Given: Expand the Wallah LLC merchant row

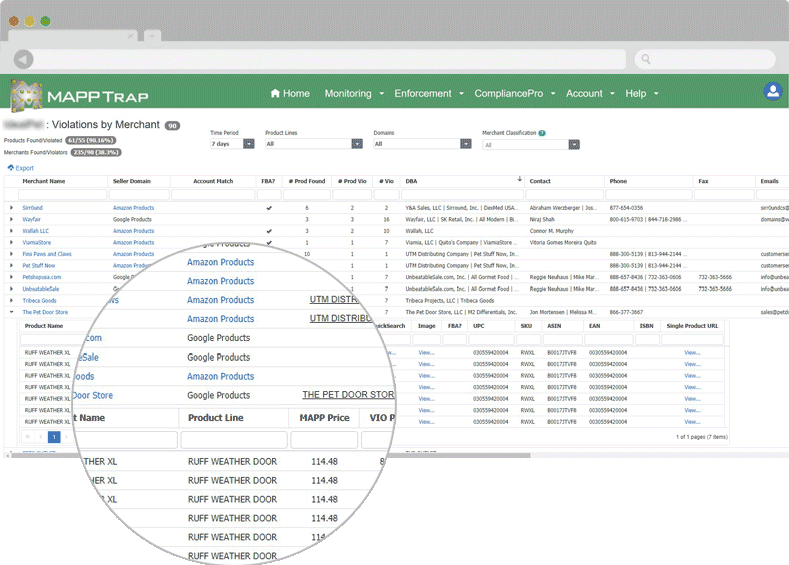Looking at the screenshot, I should click(x=11, y=230).
